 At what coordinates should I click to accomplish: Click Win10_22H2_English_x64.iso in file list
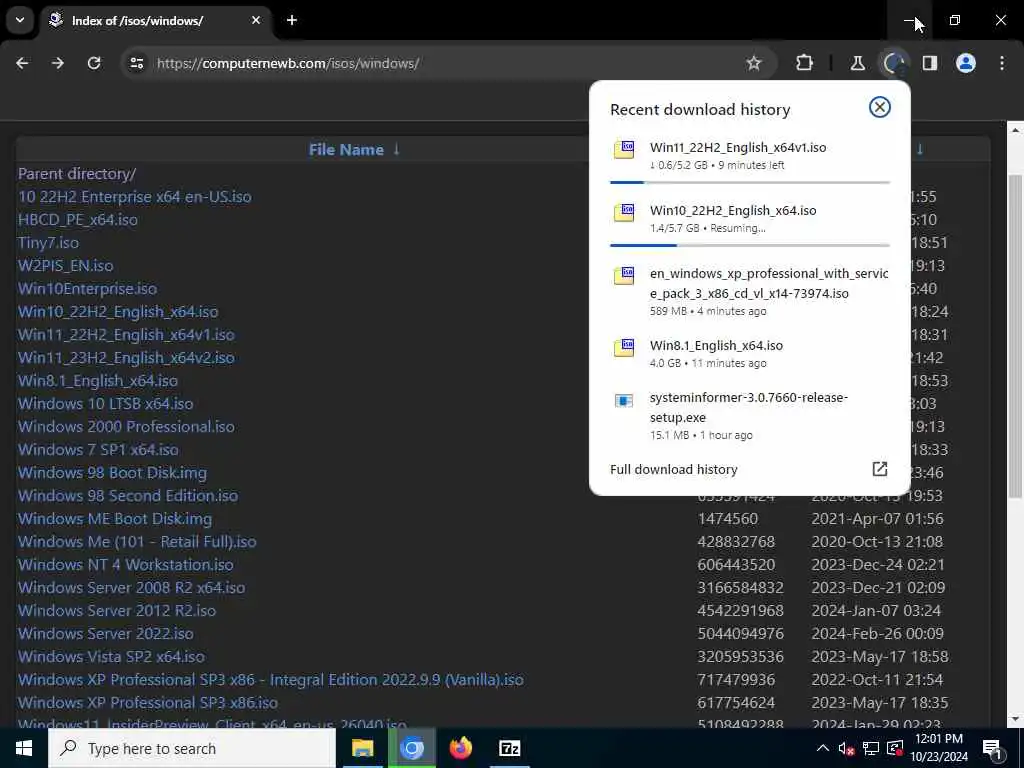(x=118, y=312)
